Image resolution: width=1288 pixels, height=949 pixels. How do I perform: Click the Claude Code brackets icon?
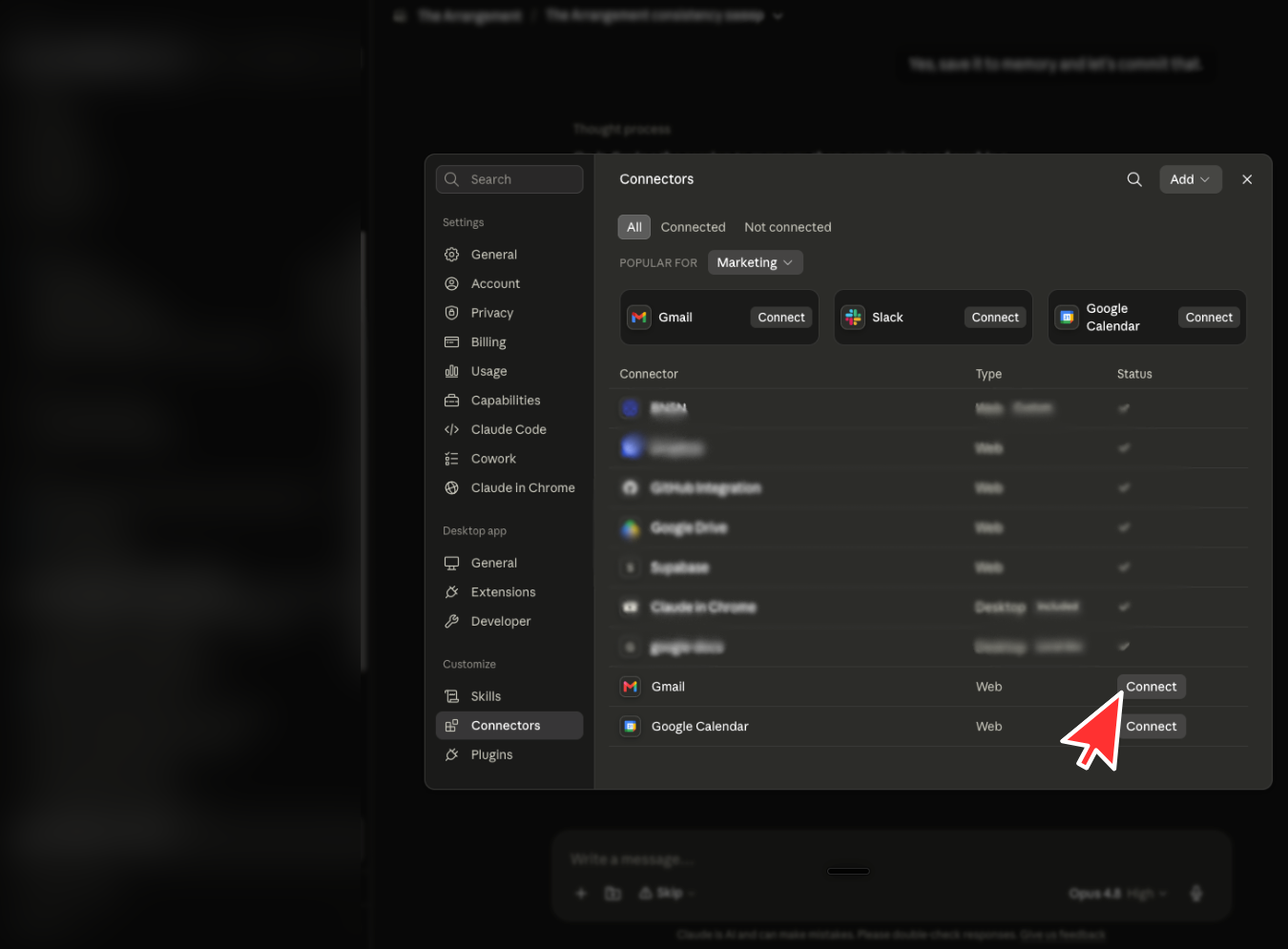(452, 429)
